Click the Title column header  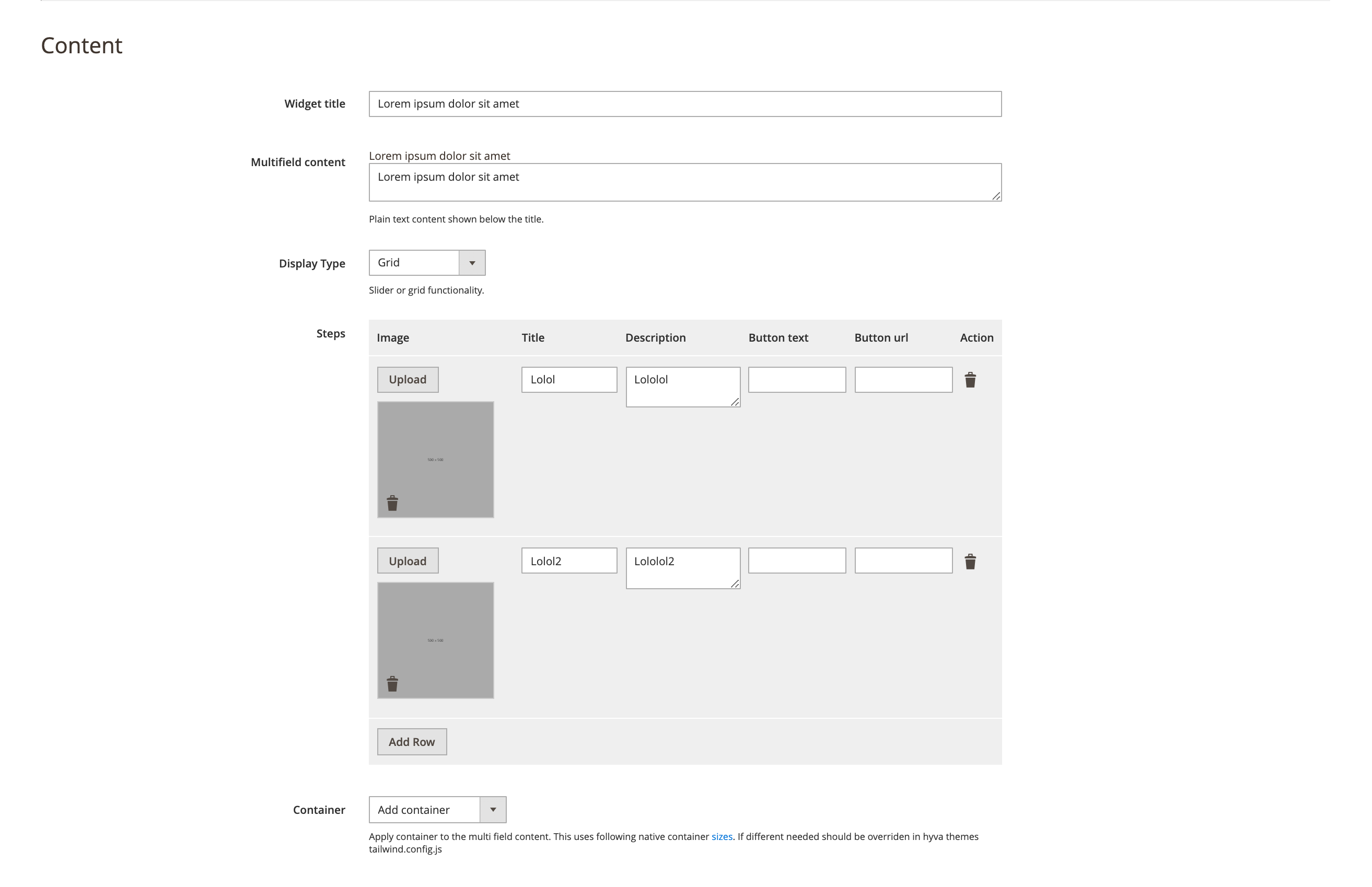click(x=533, y=337)
